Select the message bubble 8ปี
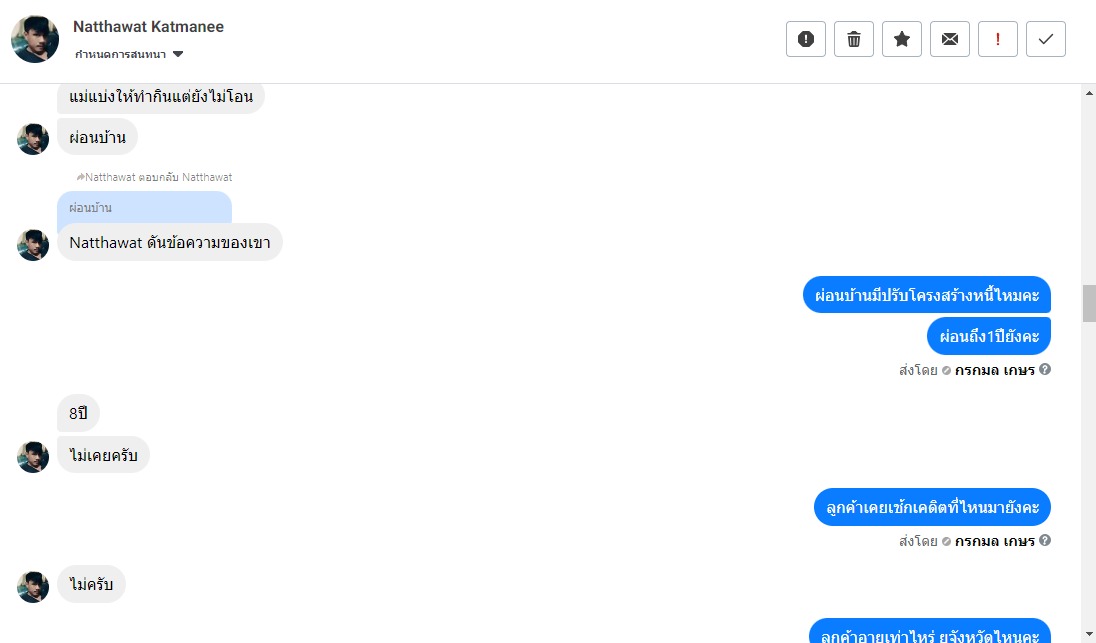The image size is (1096, 643). (x=78, y=413)
